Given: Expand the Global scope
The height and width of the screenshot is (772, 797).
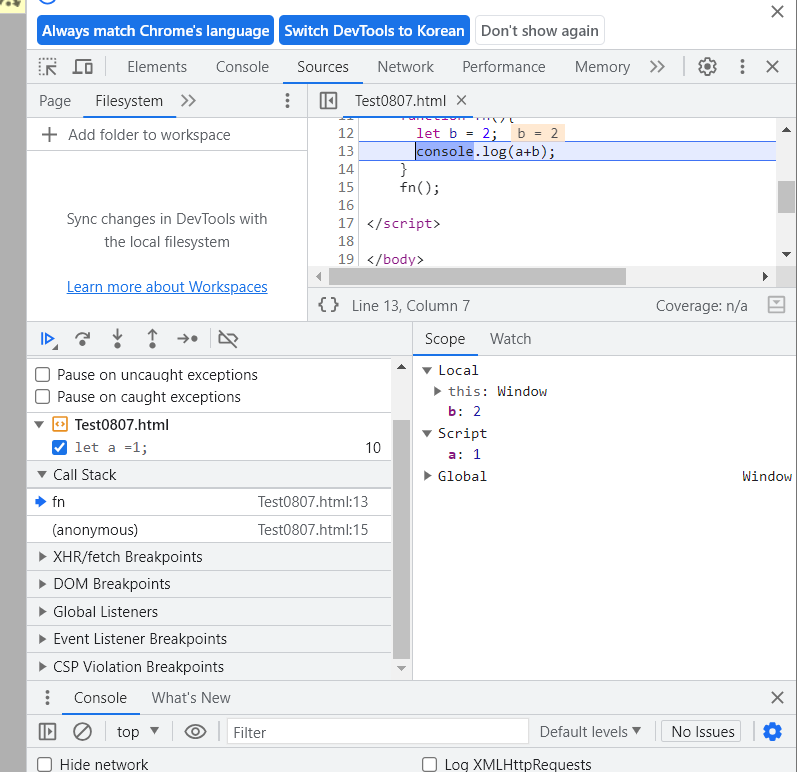Looking at the screenshot, I should (427, 476).
